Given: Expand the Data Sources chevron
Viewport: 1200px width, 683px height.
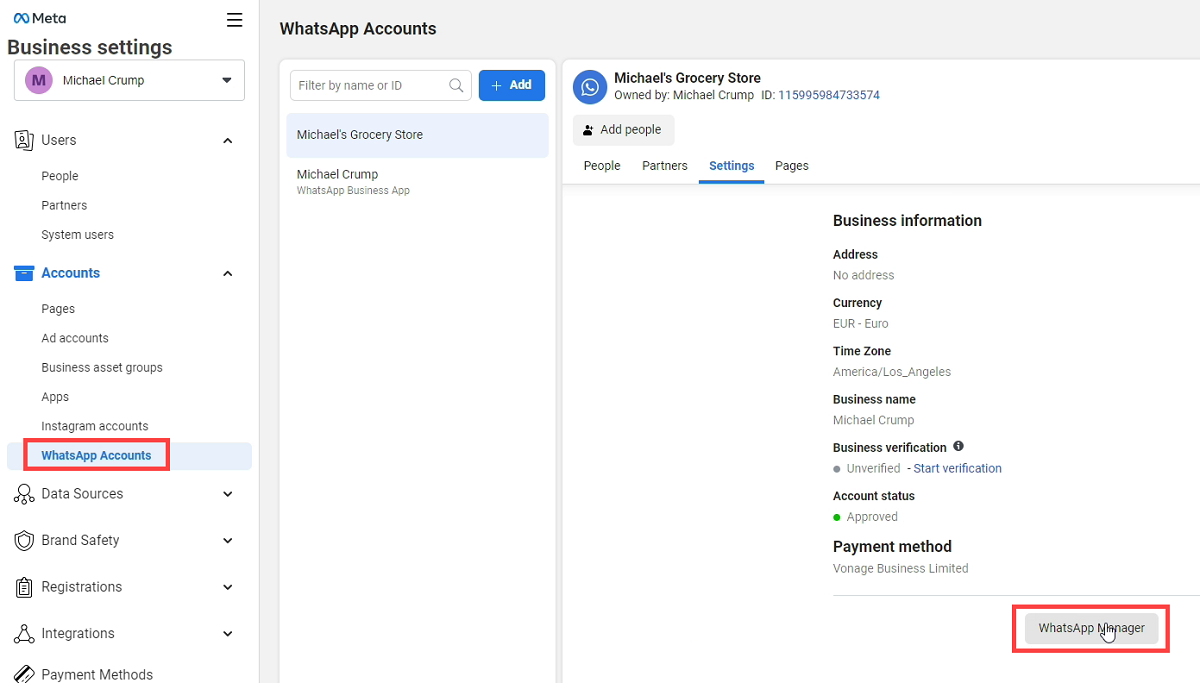Looking at the screenshot, I should tap(227, 494).
